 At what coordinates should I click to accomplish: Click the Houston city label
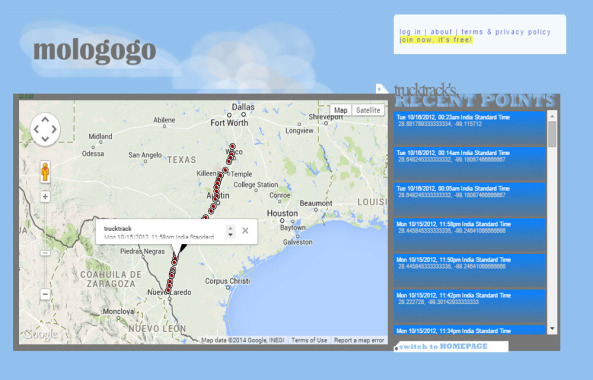tap(282, 213)
